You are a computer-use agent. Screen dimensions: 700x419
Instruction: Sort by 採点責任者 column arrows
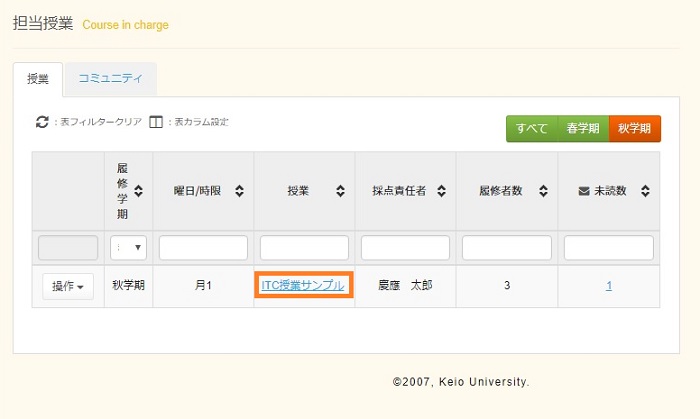pos(442,190)
